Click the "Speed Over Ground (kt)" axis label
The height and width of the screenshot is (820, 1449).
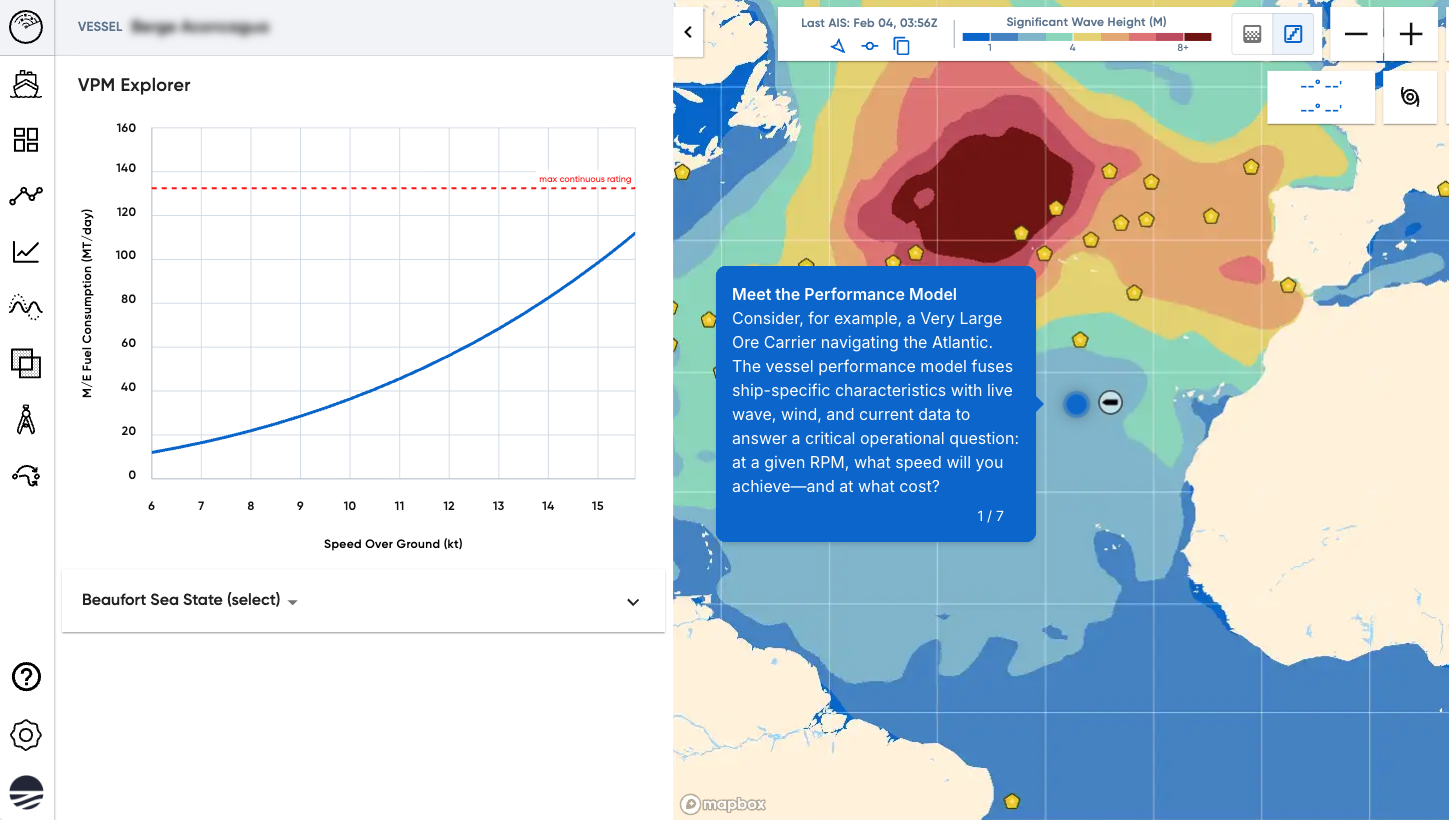click(393, 544)
